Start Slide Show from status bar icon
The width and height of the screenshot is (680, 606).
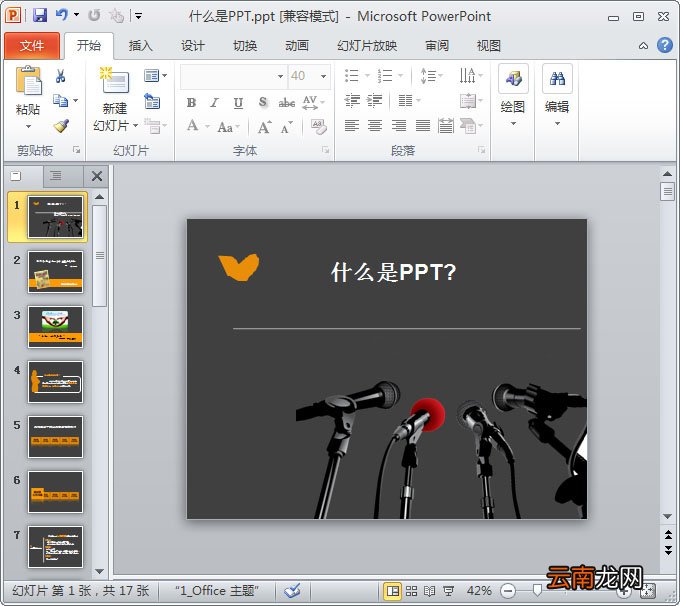click(448, 591)
